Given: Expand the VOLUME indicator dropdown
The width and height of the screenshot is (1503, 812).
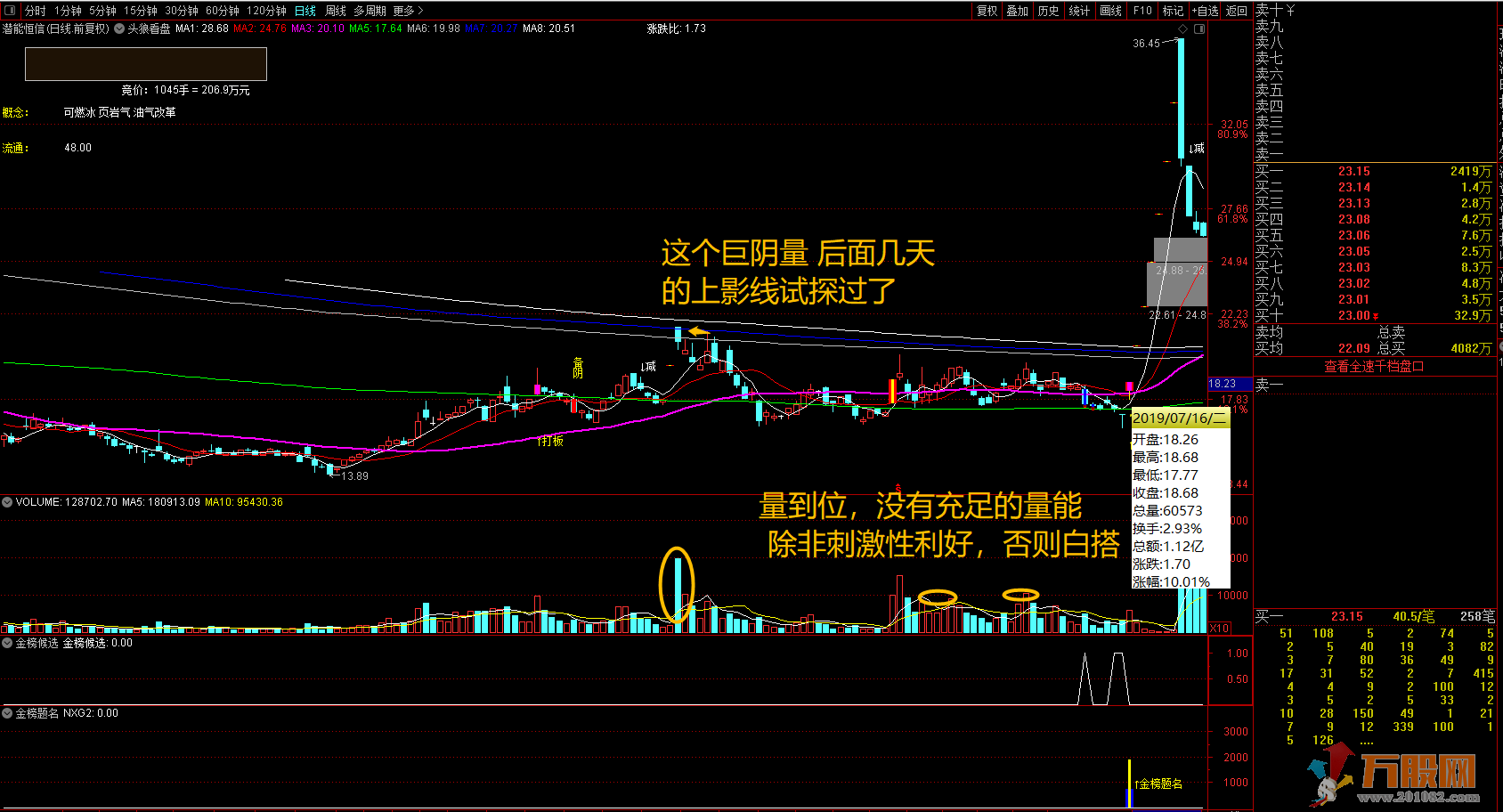Looking at the screenshot, I should click(x=7, y=502).
